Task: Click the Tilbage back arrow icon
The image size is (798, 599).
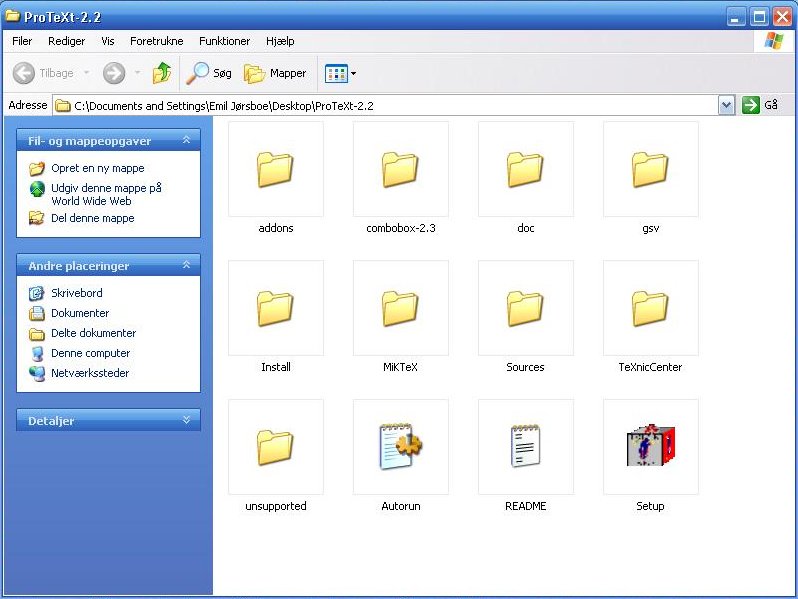Action: click(x=23, y=73)
